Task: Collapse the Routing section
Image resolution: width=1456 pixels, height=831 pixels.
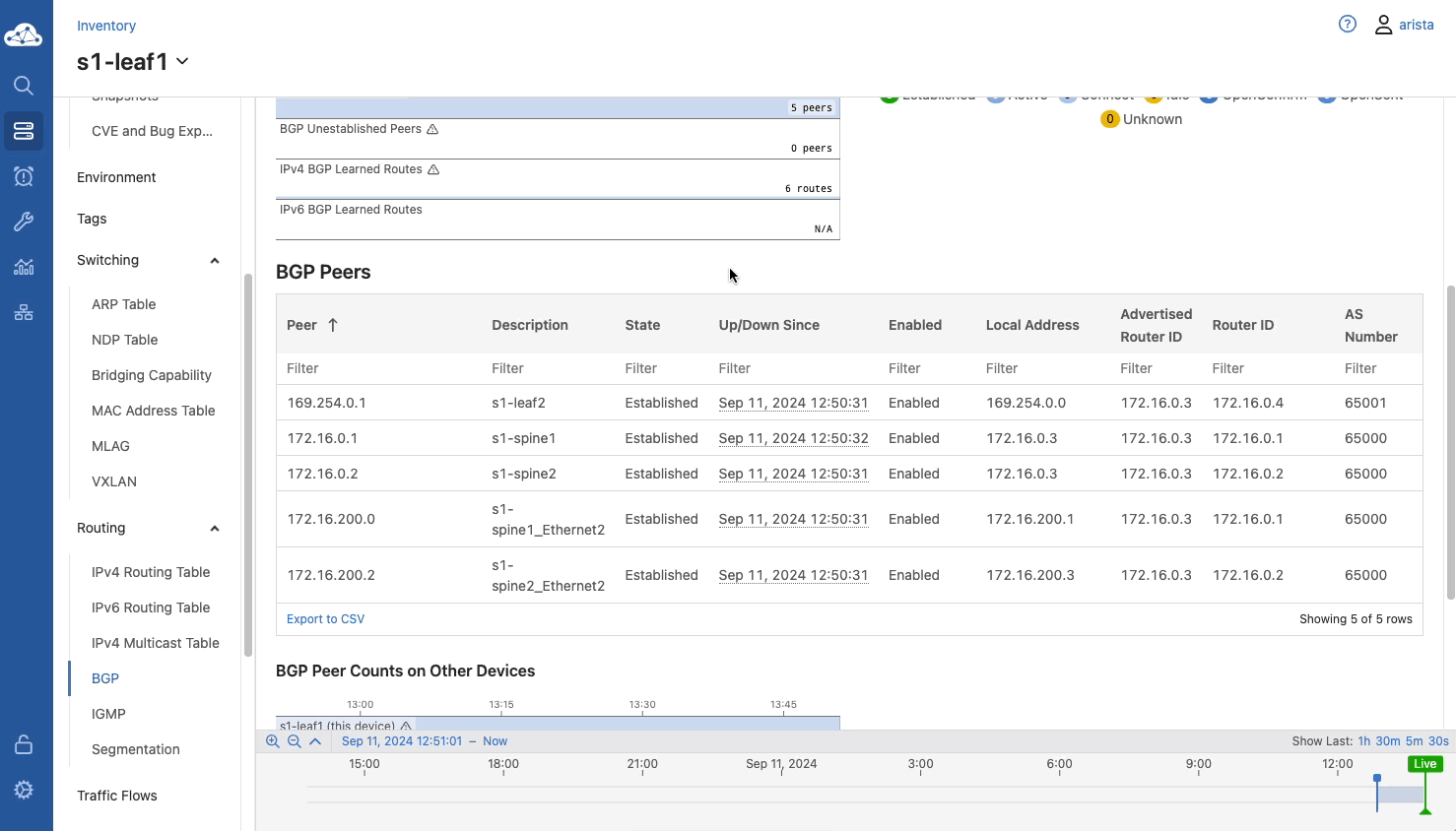Action: tap(215, 529)
